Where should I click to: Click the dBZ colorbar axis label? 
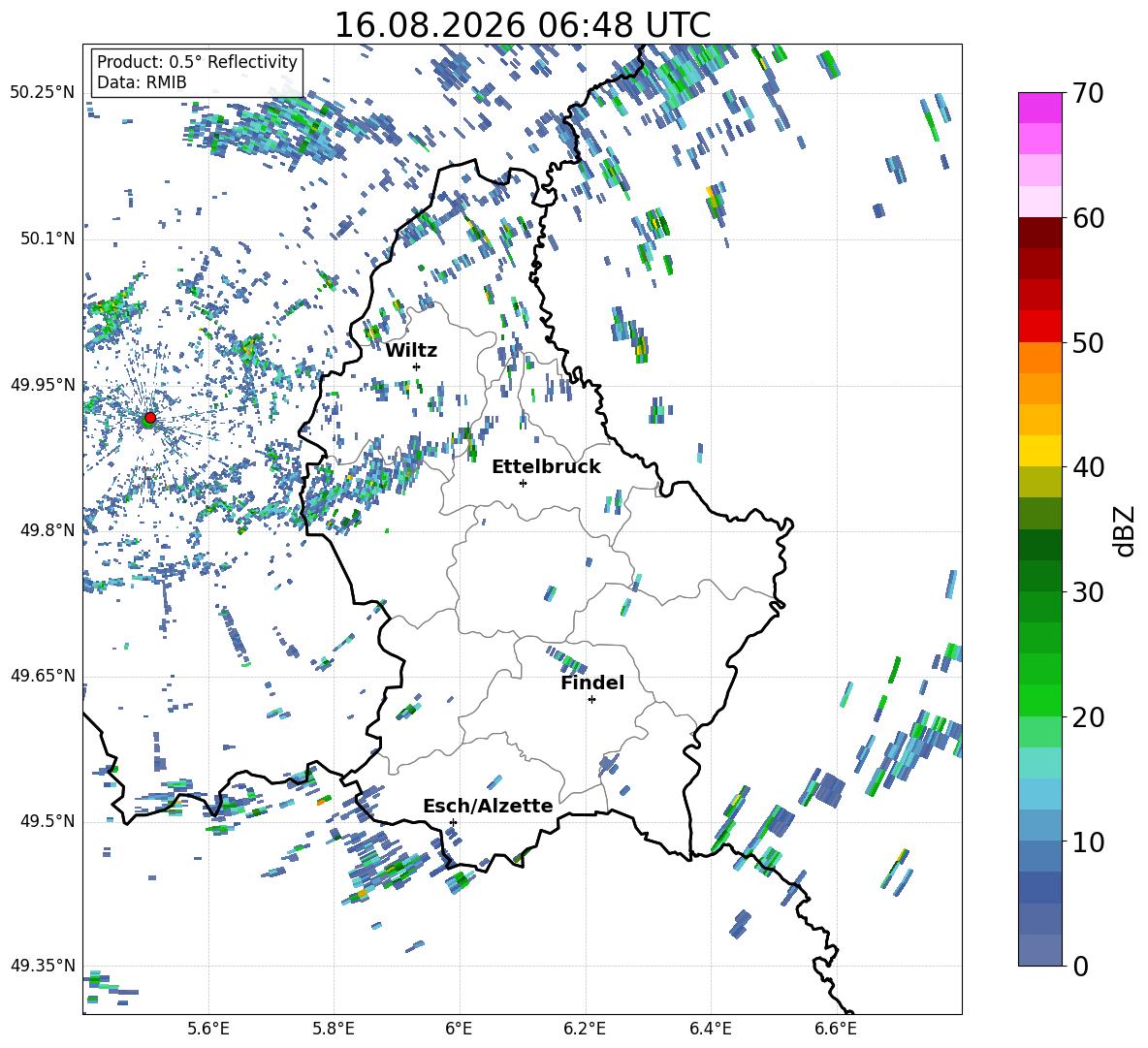click(x=1126, y=530)
